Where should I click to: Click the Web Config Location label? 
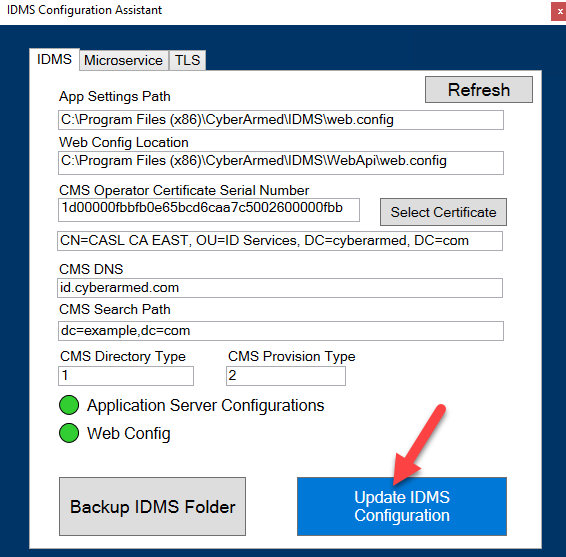tap(124, 143)
